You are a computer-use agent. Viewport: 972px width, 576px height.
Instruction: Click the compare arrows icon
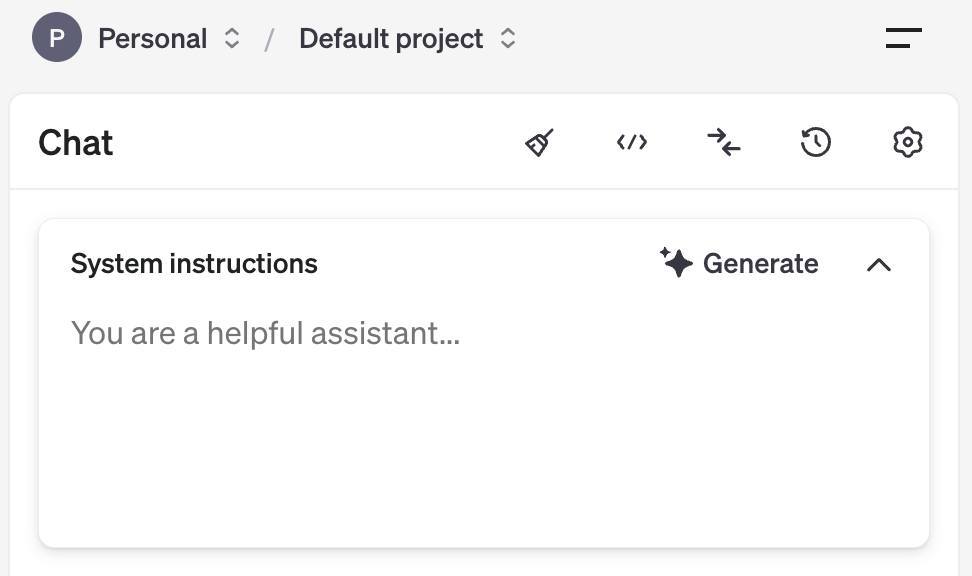coord(723,143)
